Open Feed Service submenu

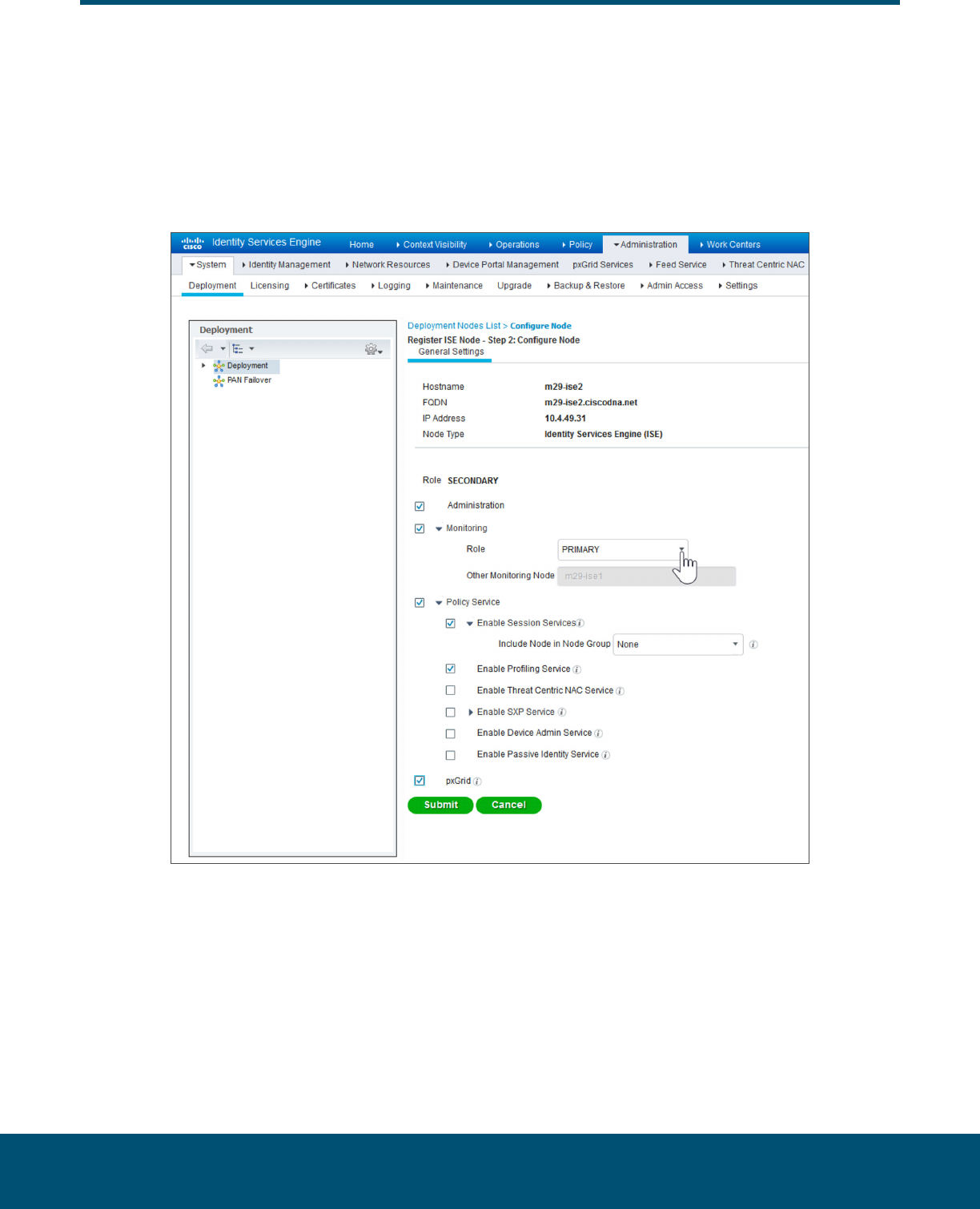pos(677,265)
